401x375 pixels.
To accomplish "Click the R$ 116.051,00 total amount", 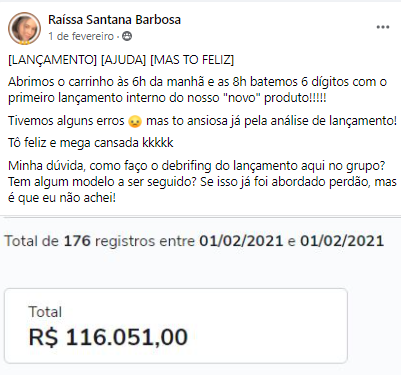I will point(108,337).
